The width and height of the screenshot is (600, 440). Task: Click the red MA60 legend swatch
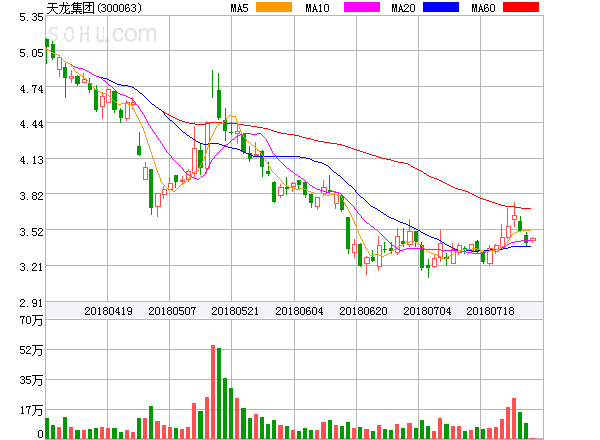pos(521,7)
